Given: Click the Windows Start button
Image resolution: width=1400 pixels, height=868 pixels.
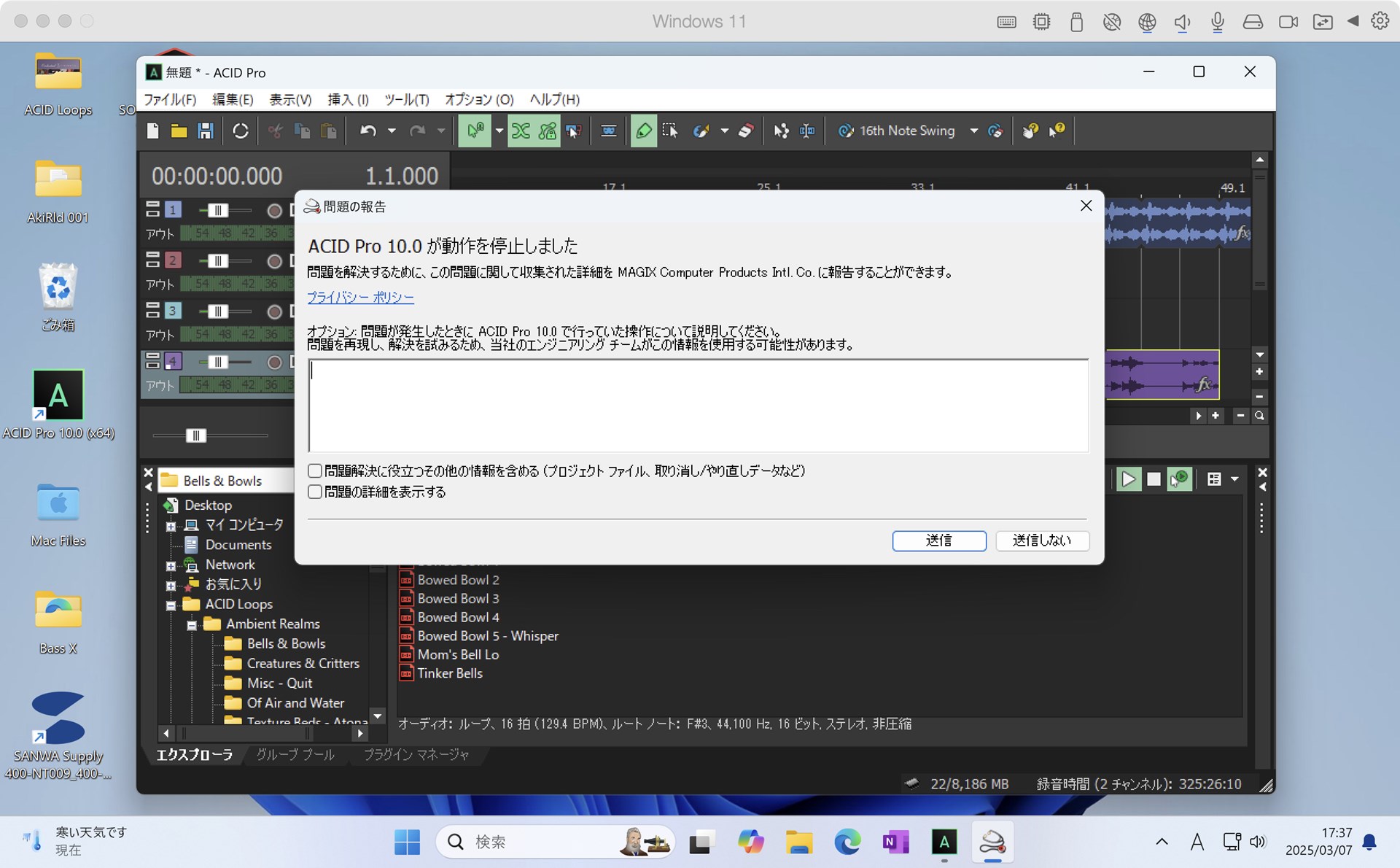Looking at the screenshot, I should (407, 842).
